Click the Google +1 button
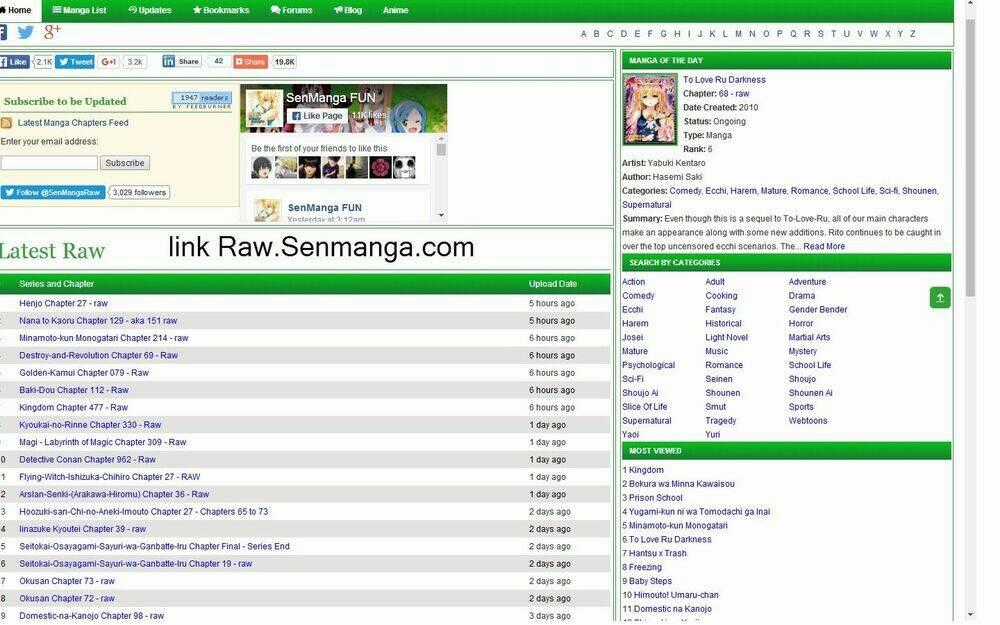This screenshot has height=625, width=1000. pos(109,62)
